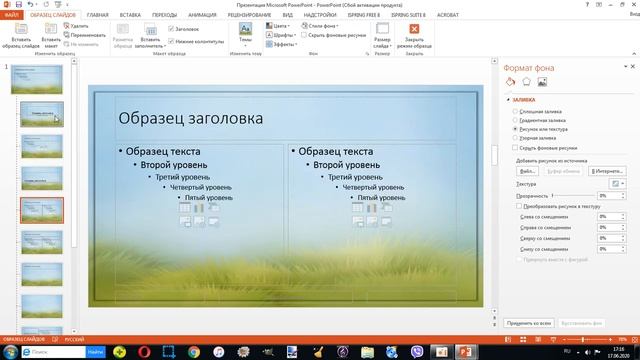The image size is (640, 360).
Task: Open Picture tab icon in Format Background
Action: (x=542, y=82)
